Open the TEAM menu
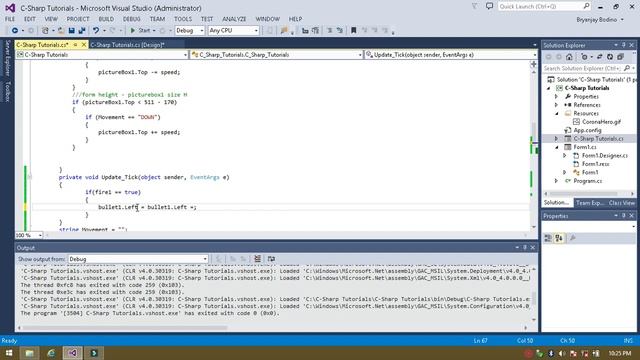 (157, 19)
